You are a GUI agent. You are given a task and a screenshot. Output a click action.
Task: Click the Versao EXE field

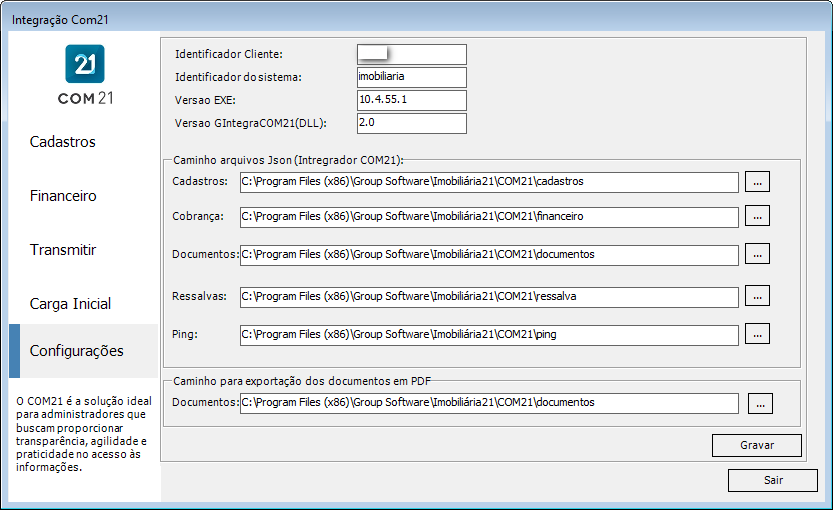412,100
